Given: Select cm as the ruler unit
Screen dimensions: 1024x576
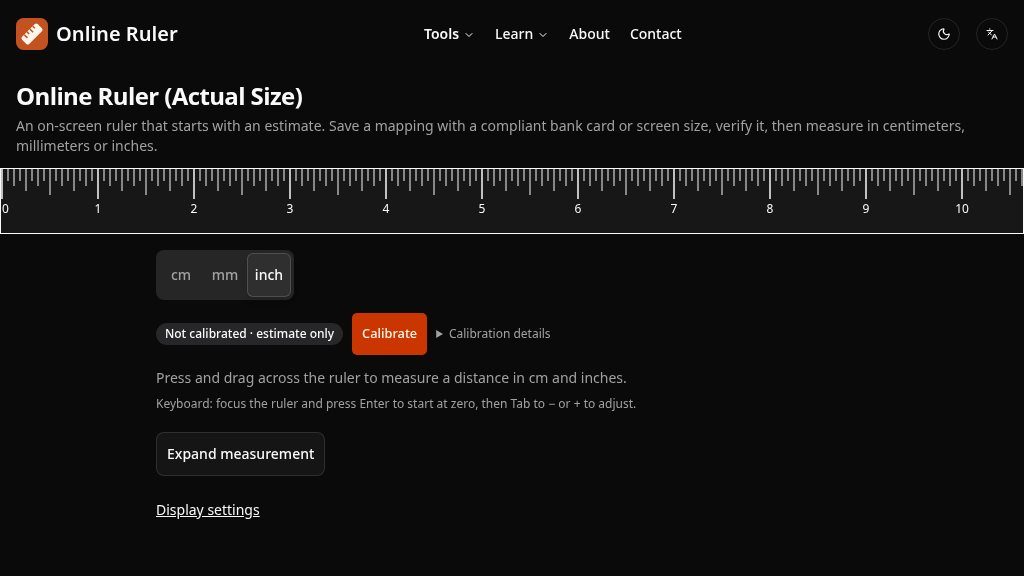Looking at the screenshot, I should point(181,275).
